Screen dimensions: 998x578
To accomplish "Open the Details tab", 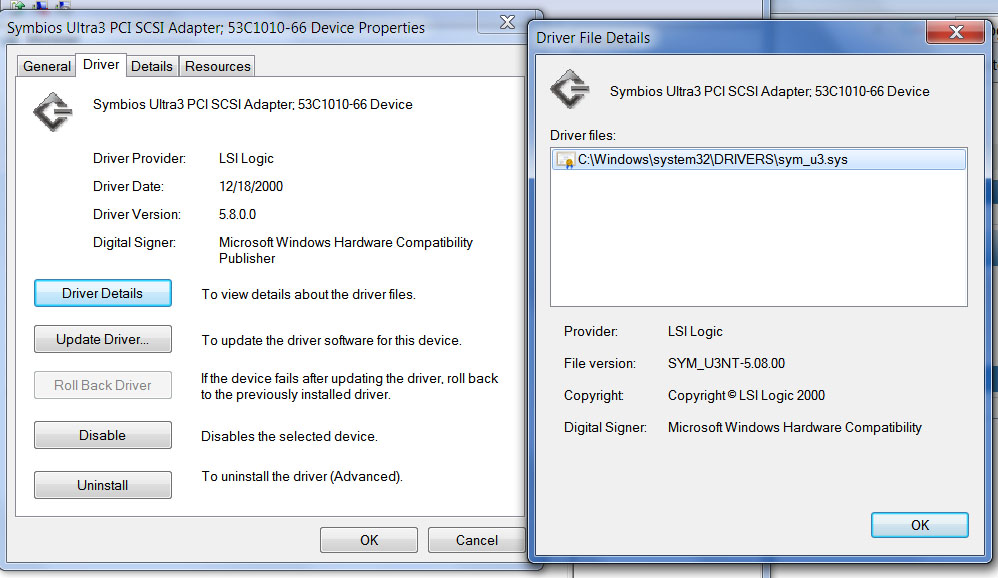I will point(151,66).
